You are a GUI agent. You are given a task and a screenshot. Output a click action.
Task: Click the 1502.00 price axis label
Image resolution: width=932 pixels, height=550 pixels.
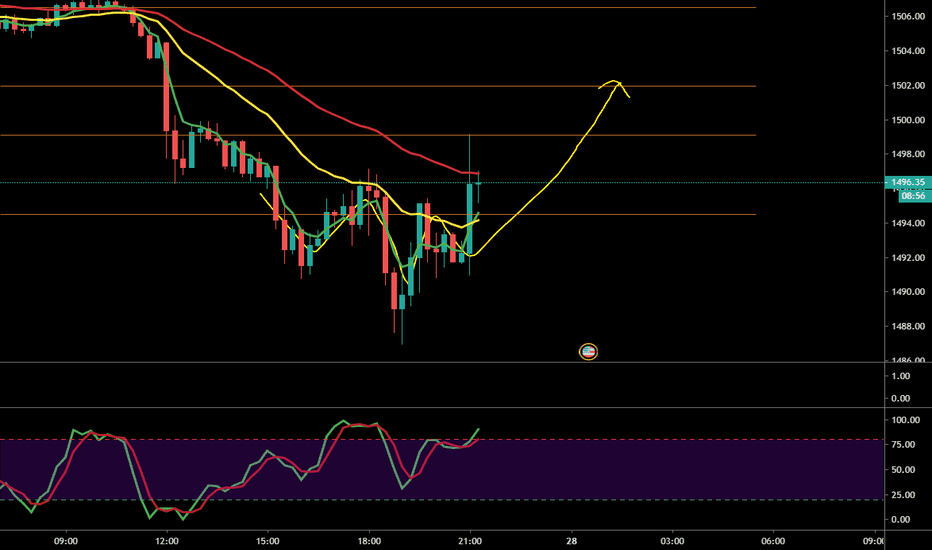coord(908,86)
